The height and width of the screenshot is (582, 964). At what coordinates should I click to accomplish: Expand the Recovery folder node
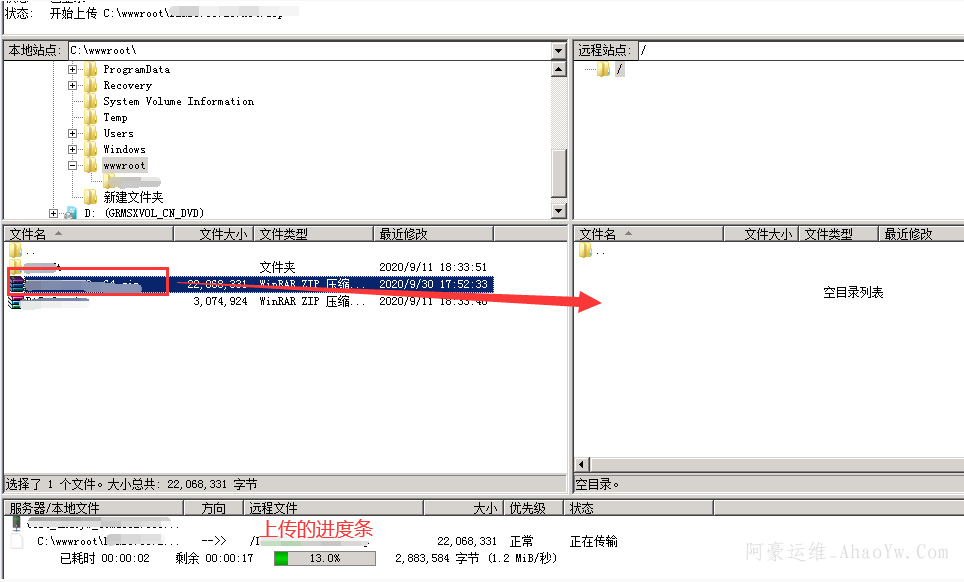(73, 85)
